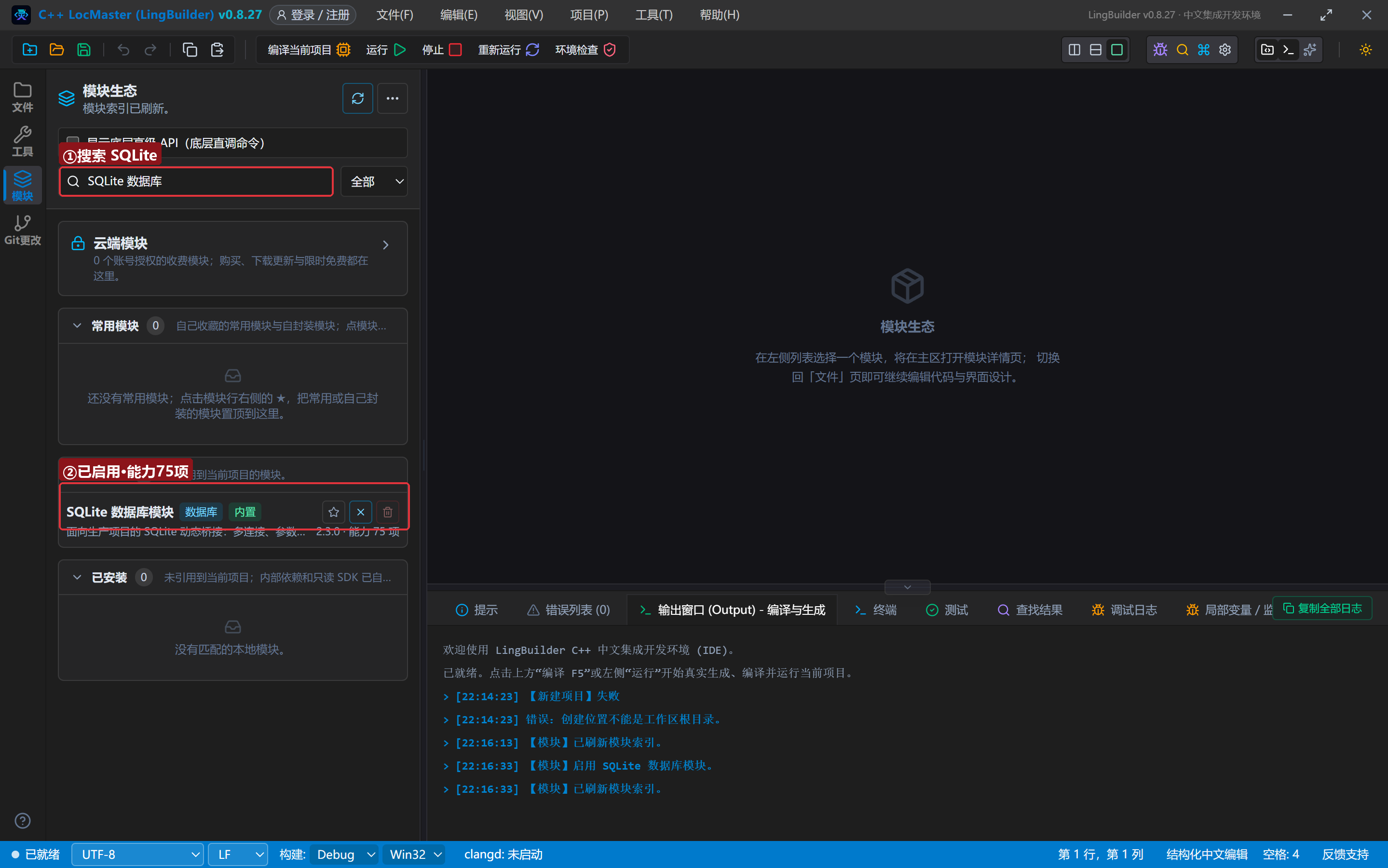Open the Win32 platform dropdown
Image resolution: width=1388 pixels, height=868 pixels.
414,855
